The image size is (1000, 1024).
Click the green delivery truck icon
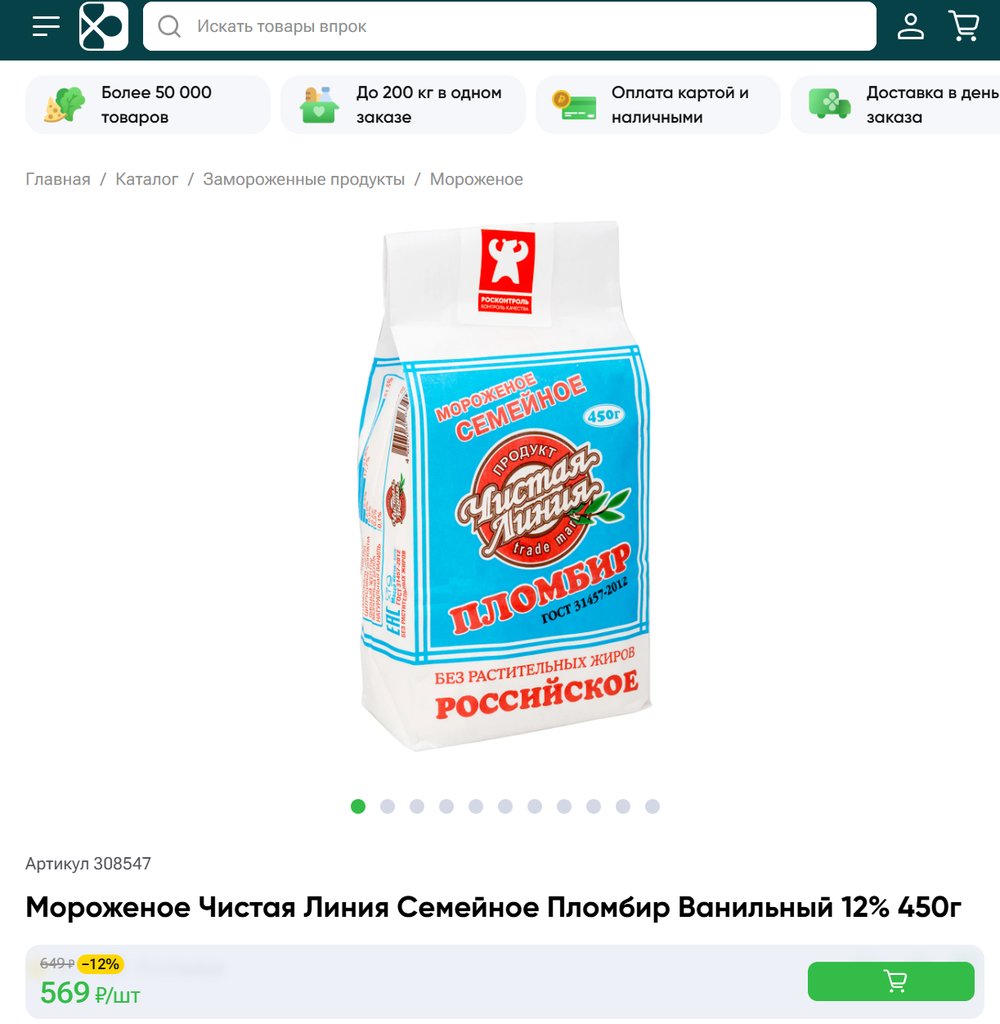click(830, 104)
